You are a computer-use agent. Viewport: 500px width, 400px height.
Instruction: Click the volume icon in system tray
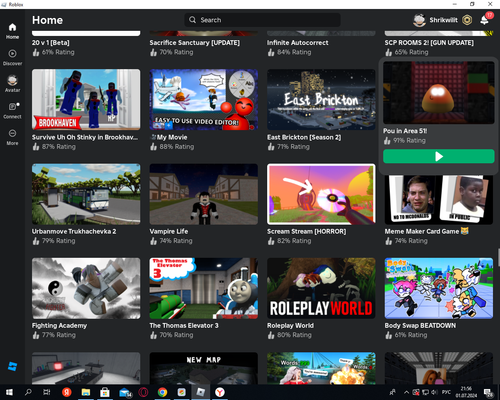pos(434,392)
